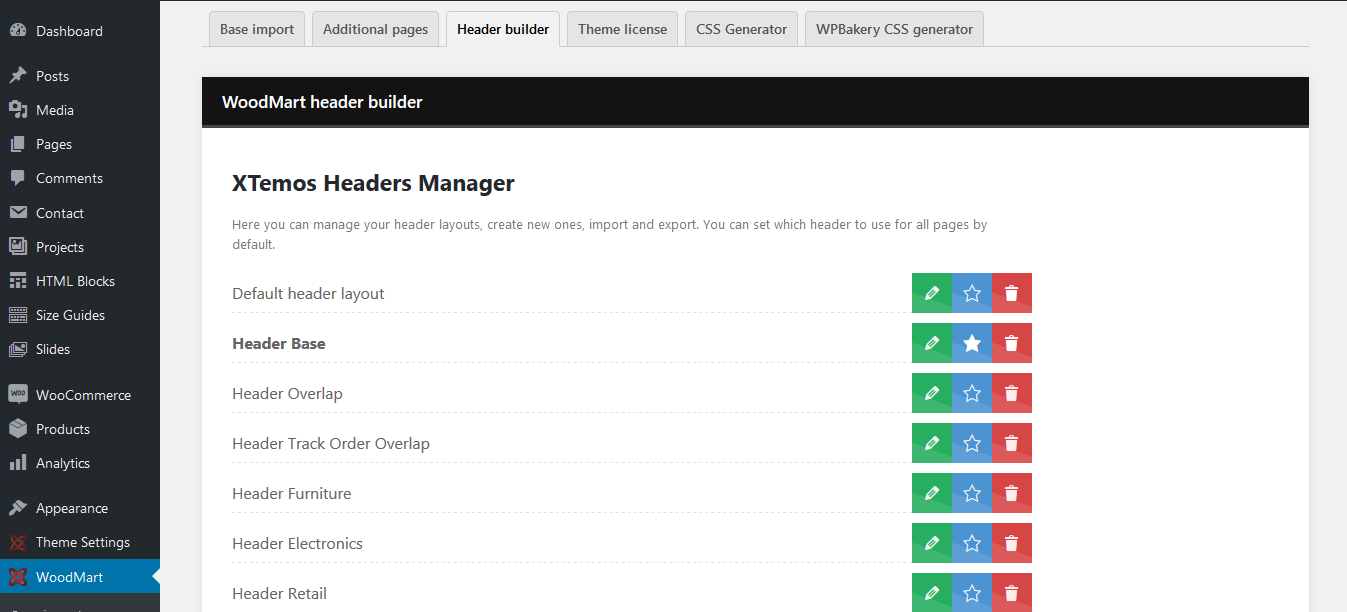Open the Media library menu
The image size is (1347, 612).
click(80, 110)
